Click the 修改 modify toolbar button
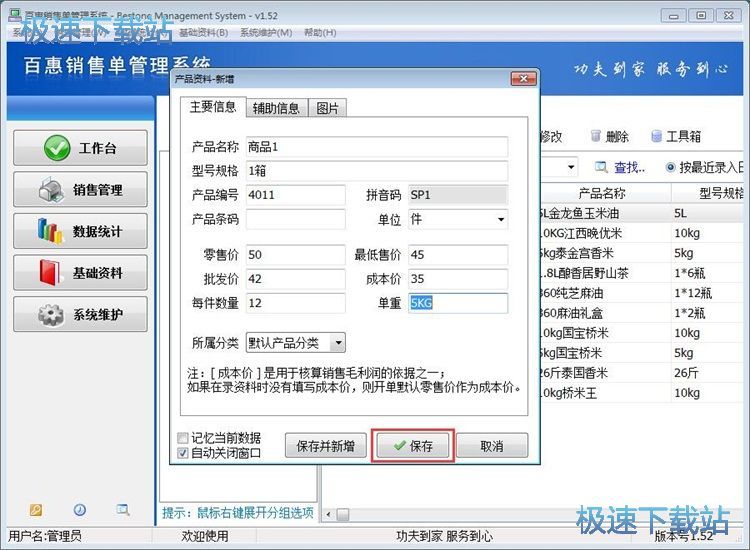Viewport: 750px width, 550px height. tap(551, 137)
